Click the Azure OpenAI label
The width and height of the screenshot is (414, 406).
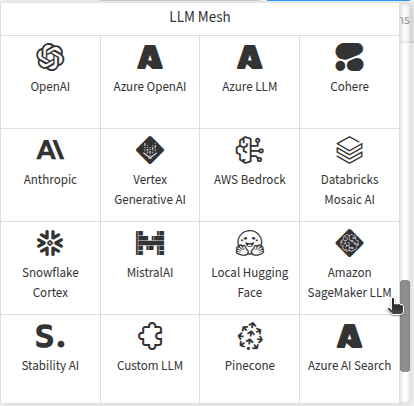pyautogui.click(x=150, y=87)
